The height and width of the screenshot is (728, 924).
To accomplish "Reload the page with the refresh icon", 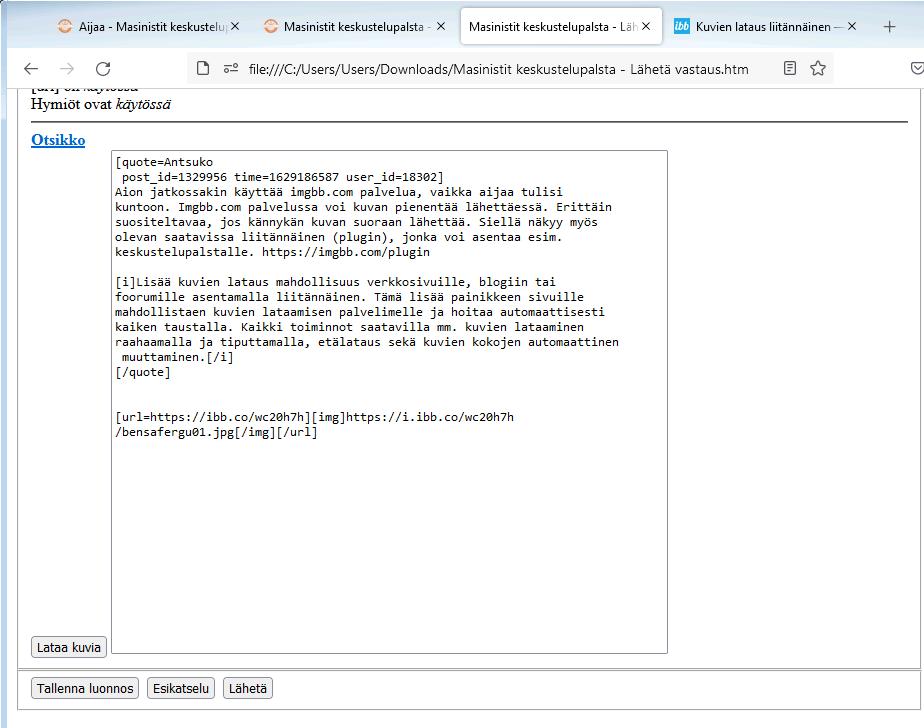I will click(x=103, y=69).
